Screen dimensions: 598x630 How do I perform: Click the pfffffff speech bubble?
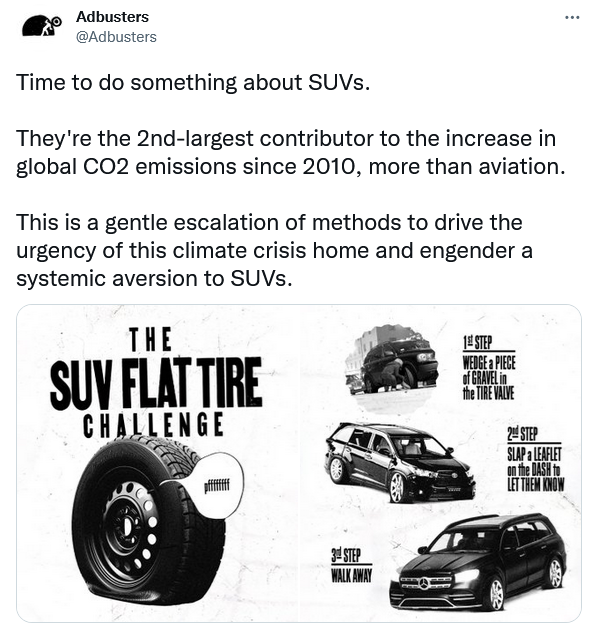point(217,487)
